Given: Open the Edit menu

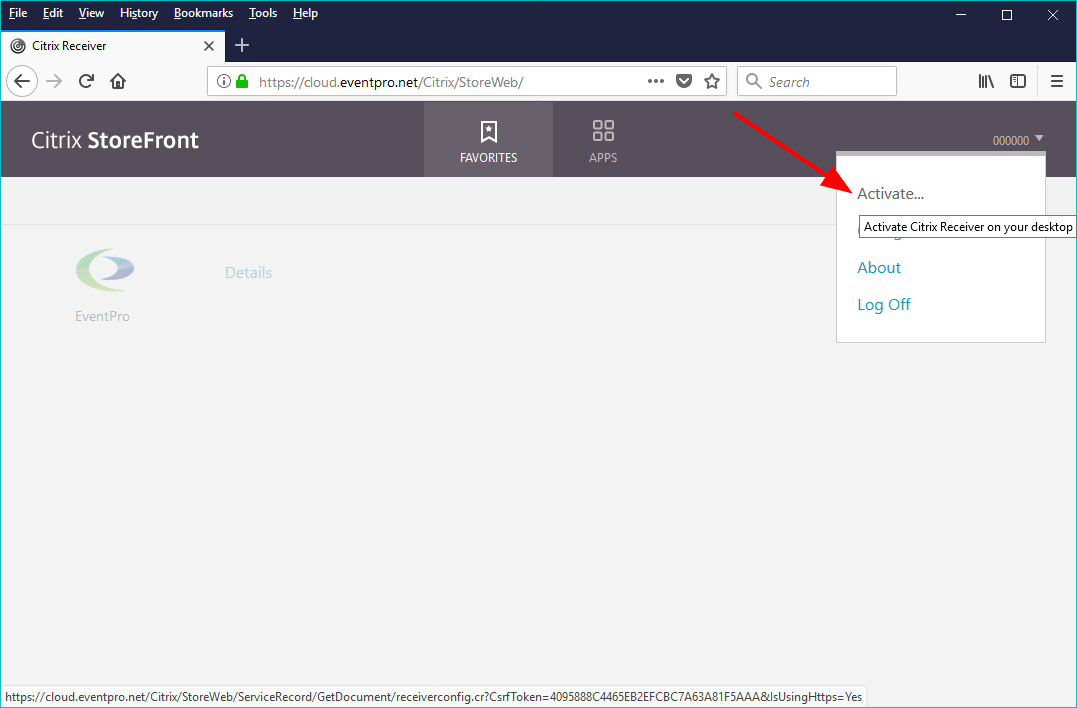Looking at the screenshot, I should (x=53, y=13).
